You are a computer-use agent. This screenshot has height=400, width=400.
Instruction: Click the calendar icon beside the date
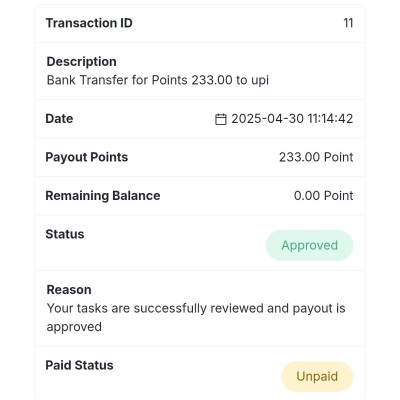[x=221, y=119]
